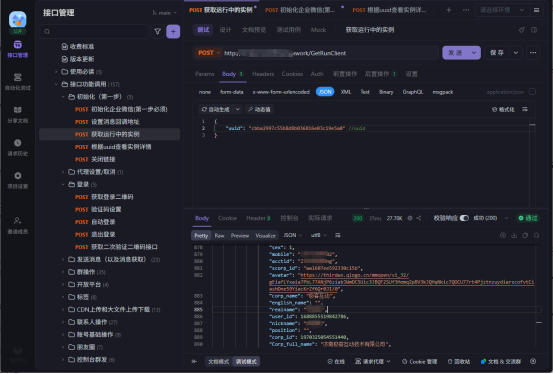Open the 保存 dropdown arrow
Image resolution: width=553 pixels, height=374 pixels.
point(516,53)
